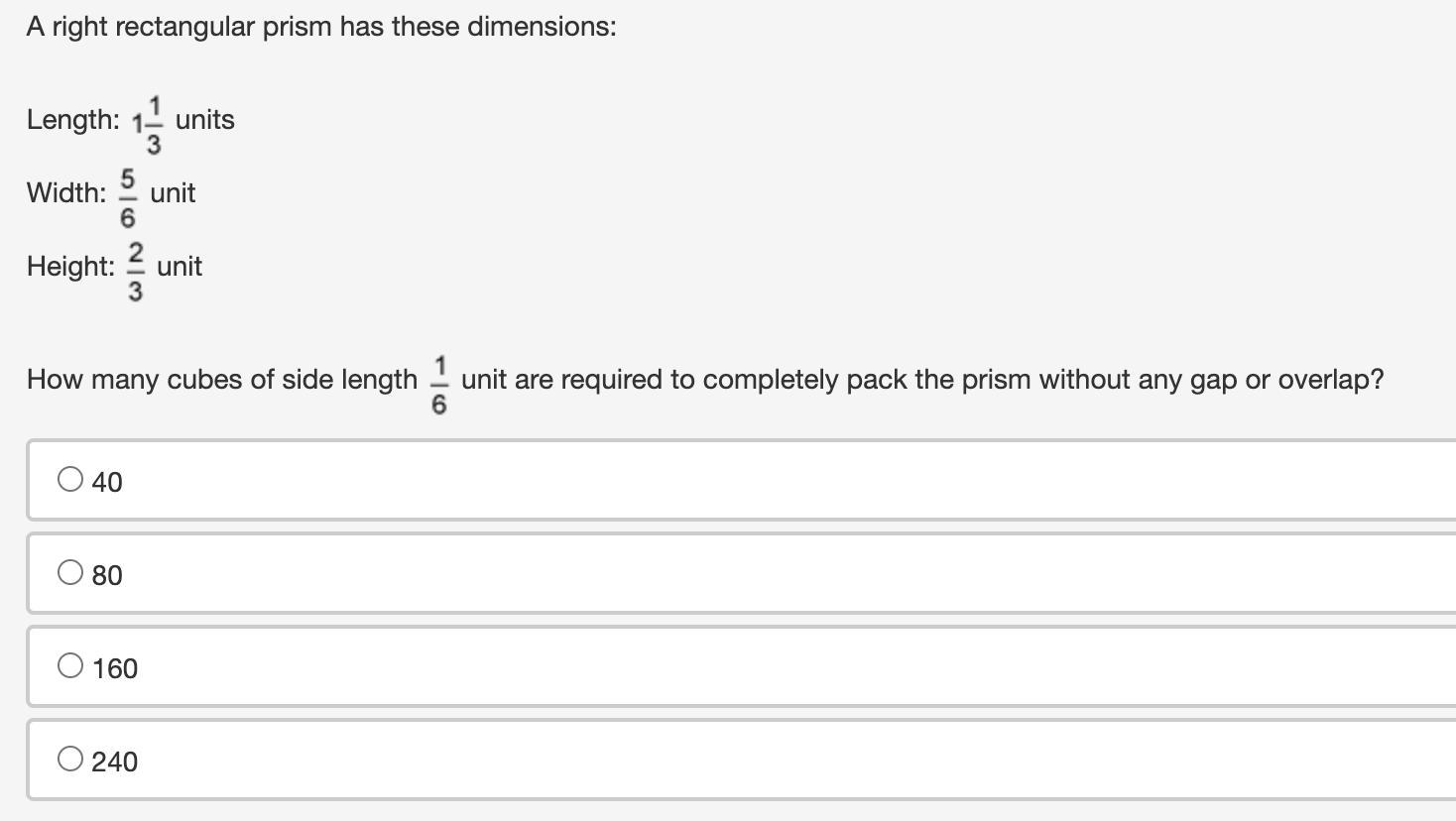Click the "160" answer label text
The height and width of the screenshot is (821, 1456).
pos(115,668)
